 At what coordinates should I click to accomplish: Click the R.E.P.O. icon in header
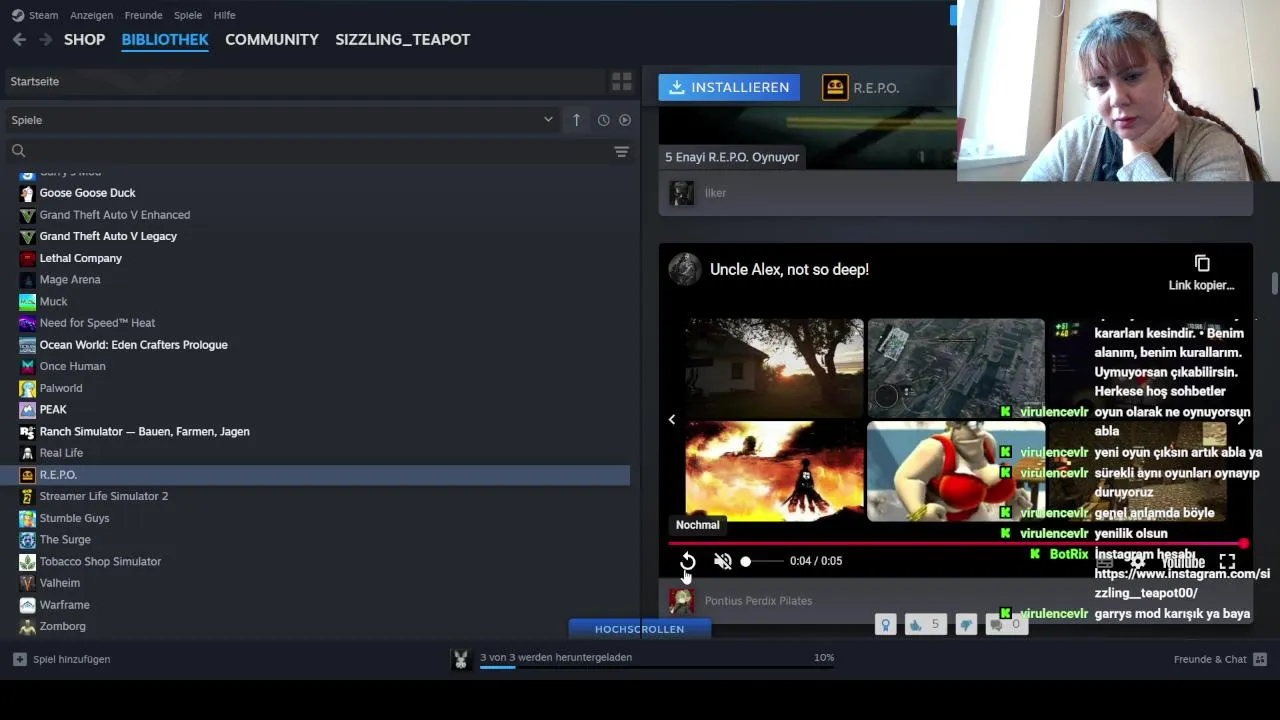pyautogui.click(x=834, y=88)
